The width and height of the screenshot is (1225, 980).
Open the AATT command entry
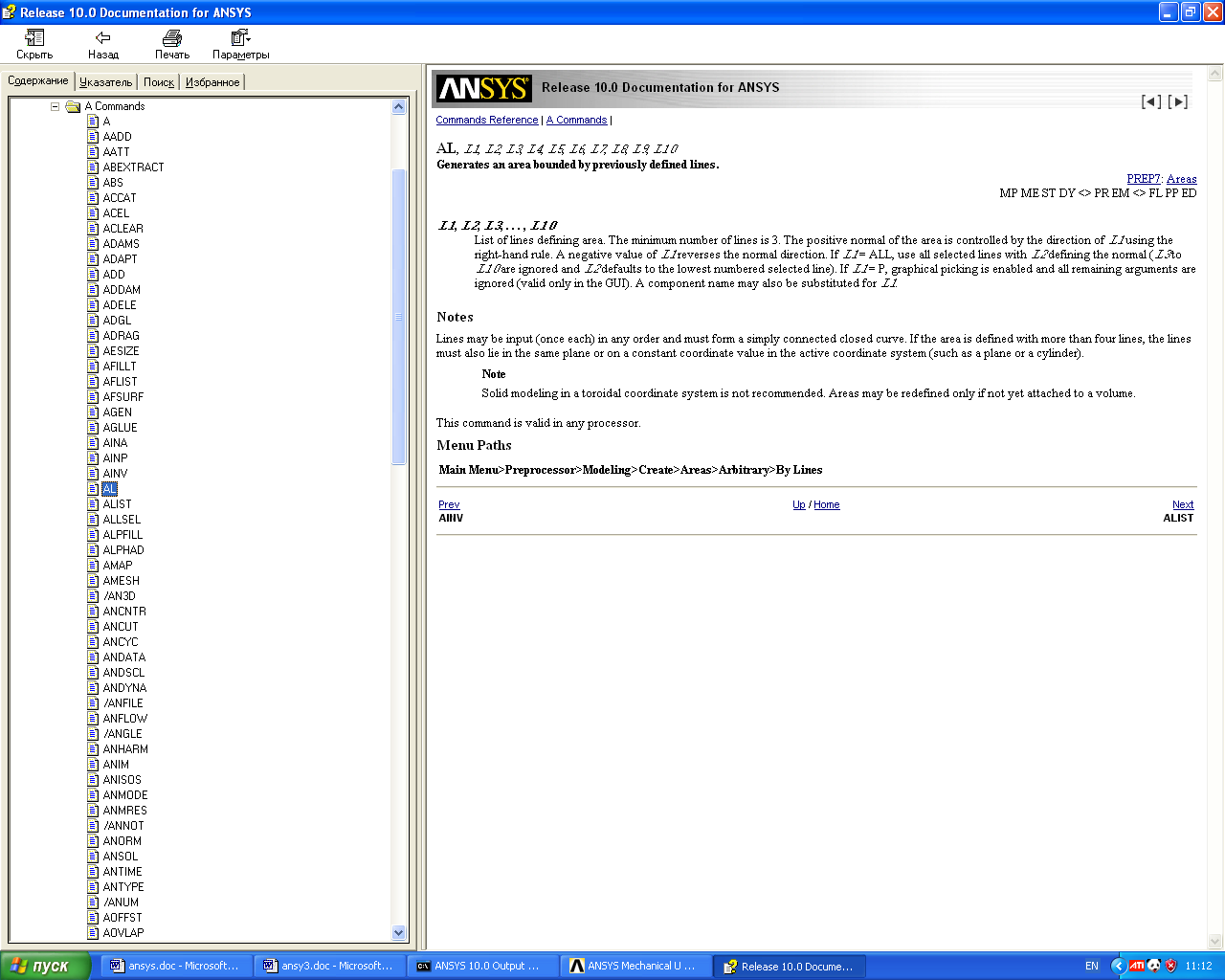coord(117,152)
